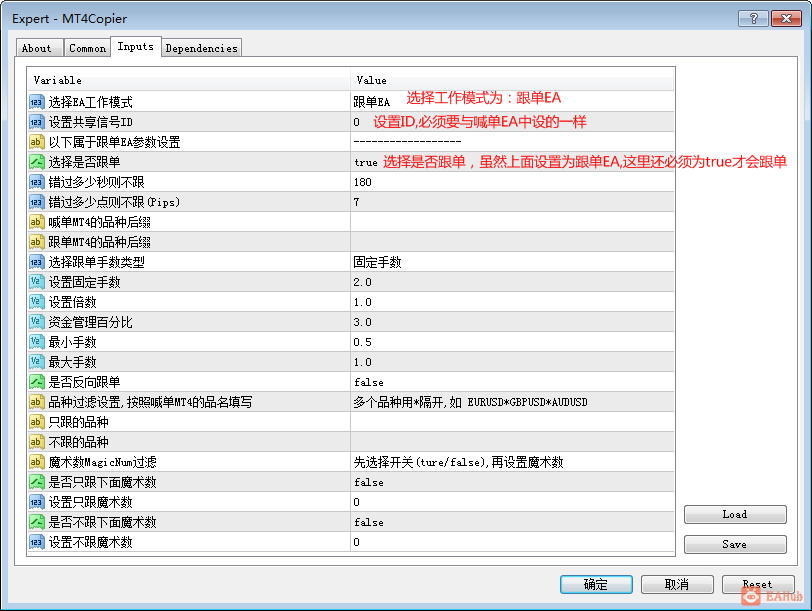Click the Va icon next to 设置固定手数

pos(36,281)
